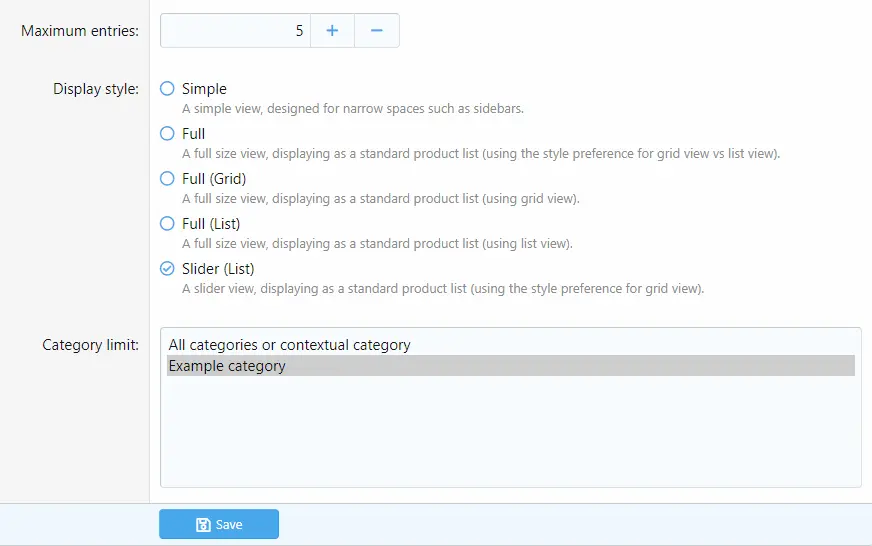The height and width of the screenshot is (546, 872).
Task: Select 'Example category' in the category list
Action: coord(227,366)
